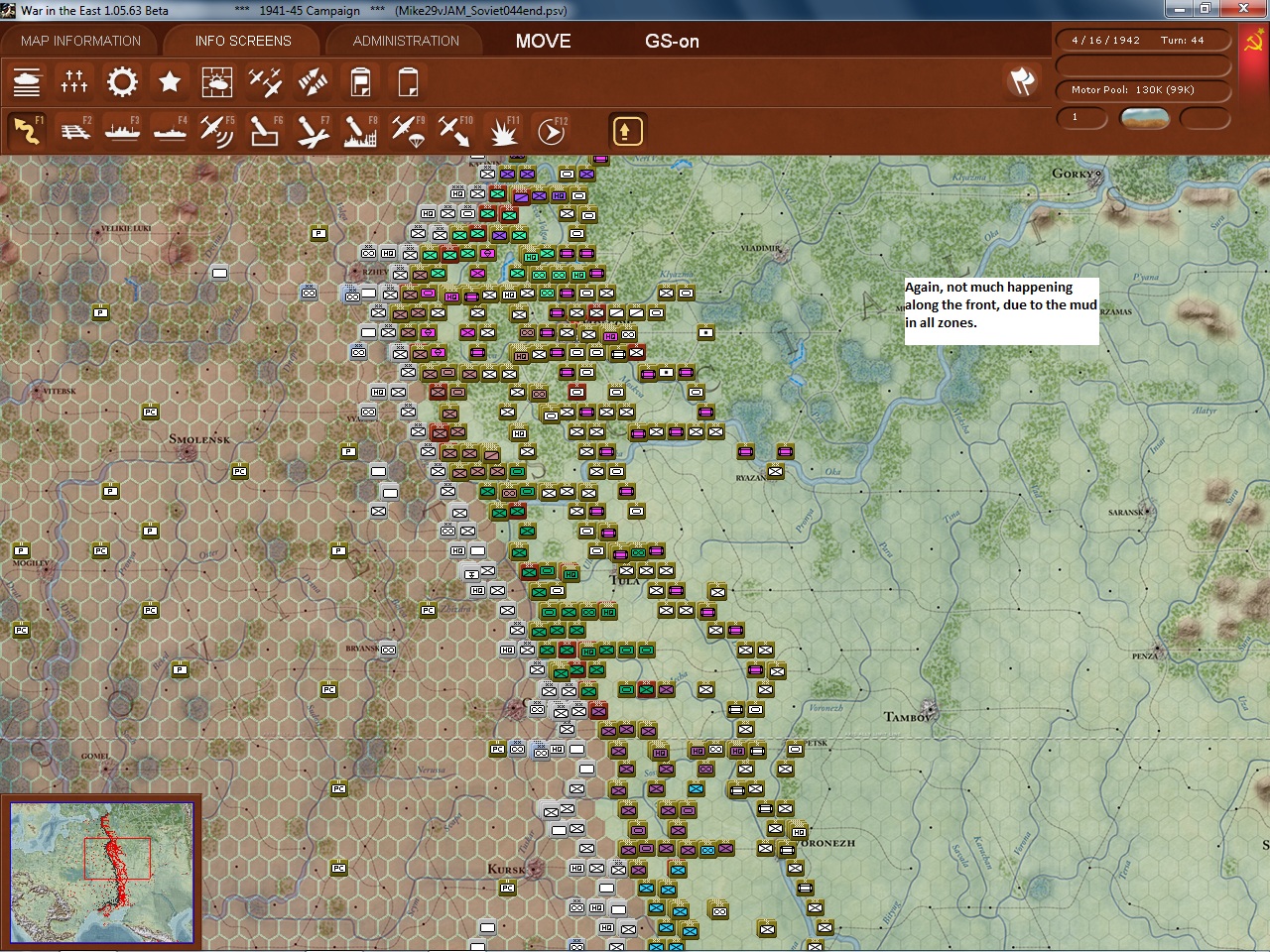Click the Gorky city label on map
The width and height of the screenshot is (1270, 952).
pyautogui.click(x=1075, y=174)
